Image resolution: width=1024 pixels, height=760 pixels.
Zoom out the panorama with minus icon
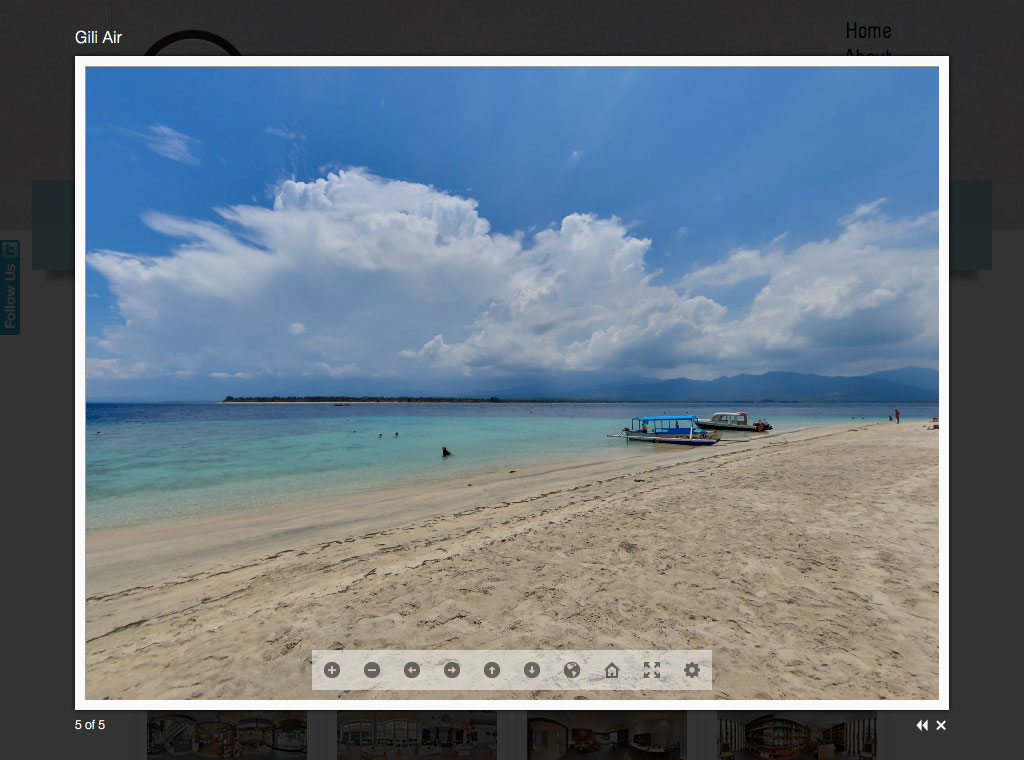[372, 670]
